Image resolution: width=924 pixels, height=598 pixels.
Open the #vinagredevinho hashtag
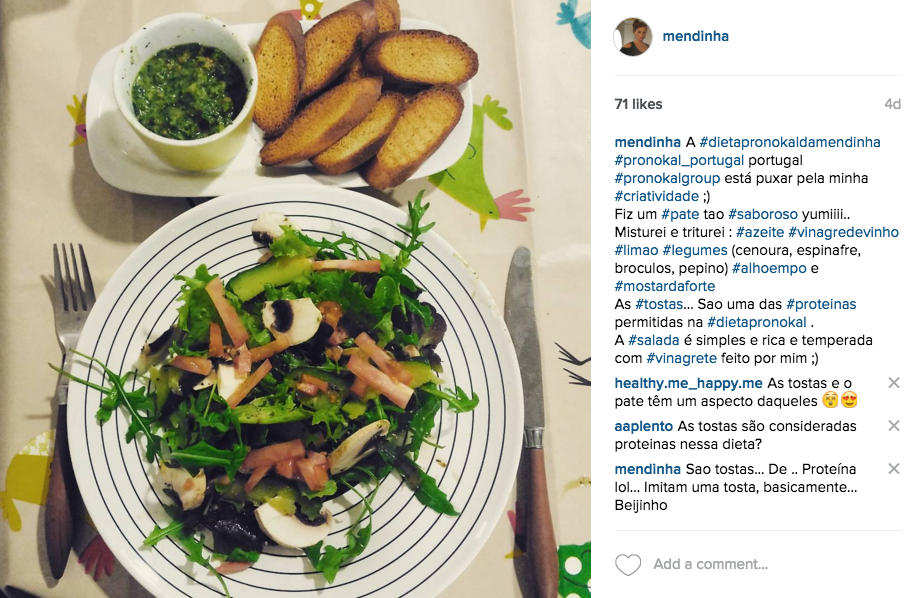pyautogui.click(x=843, y=232)
